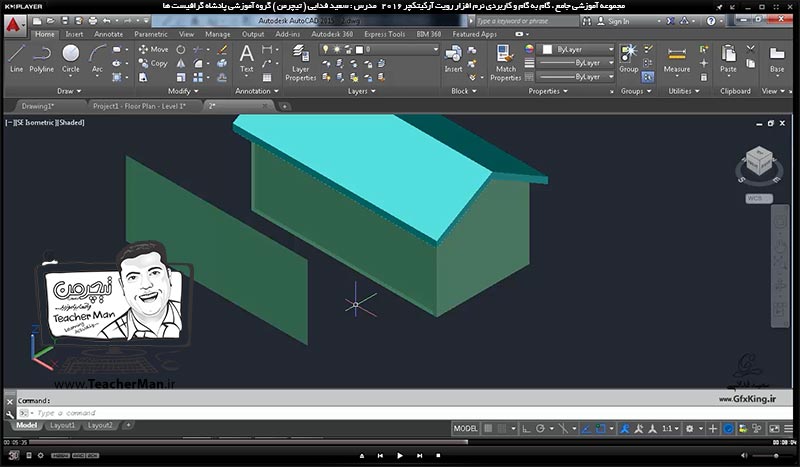Image resolution: width=800 pixels, height=467 pixels.
Task: Switch to the Annotate ribbon tab
Action: (x=108, y=34)
